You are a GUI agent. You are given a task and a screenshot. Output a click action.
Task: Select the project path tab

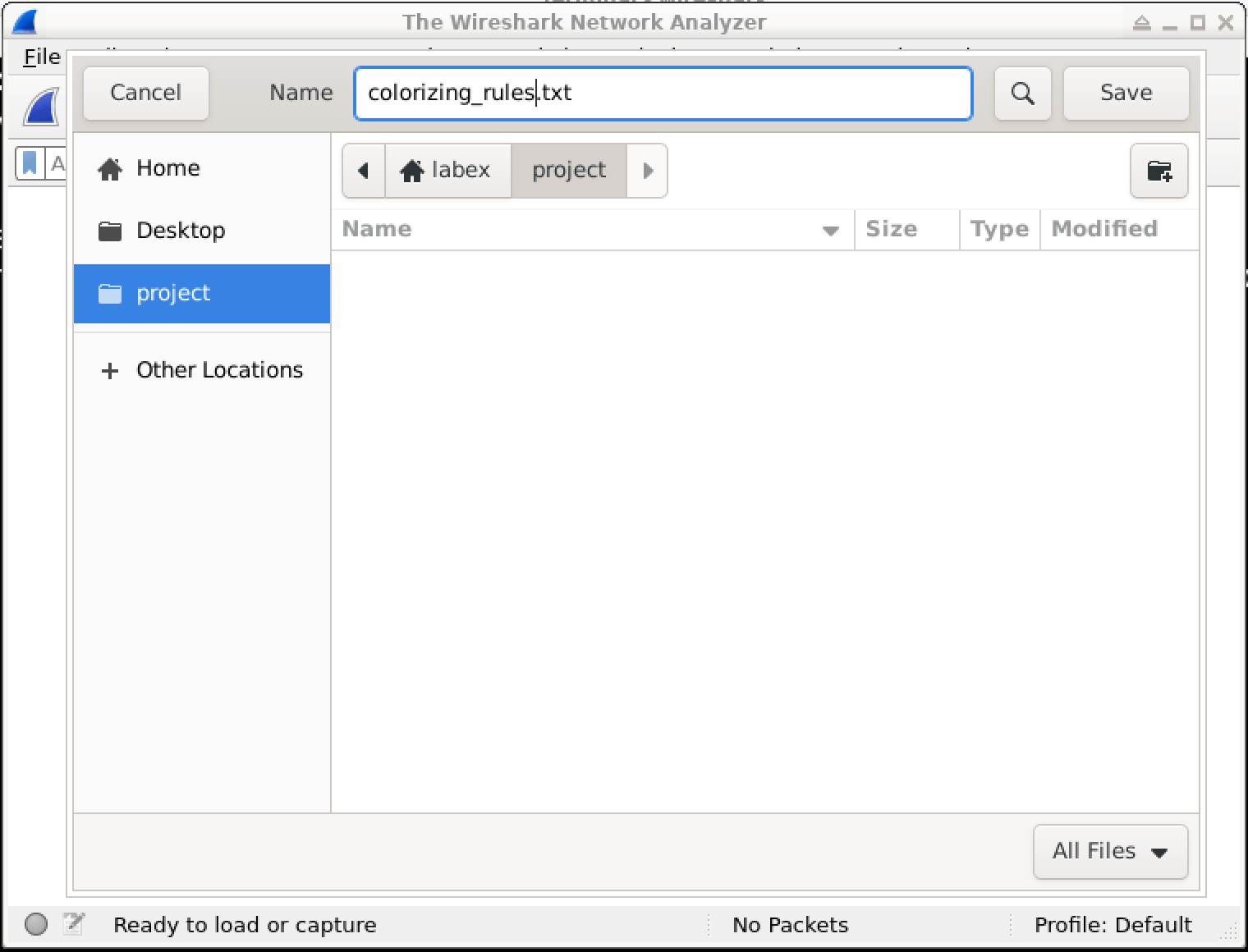tap(568, 171)
